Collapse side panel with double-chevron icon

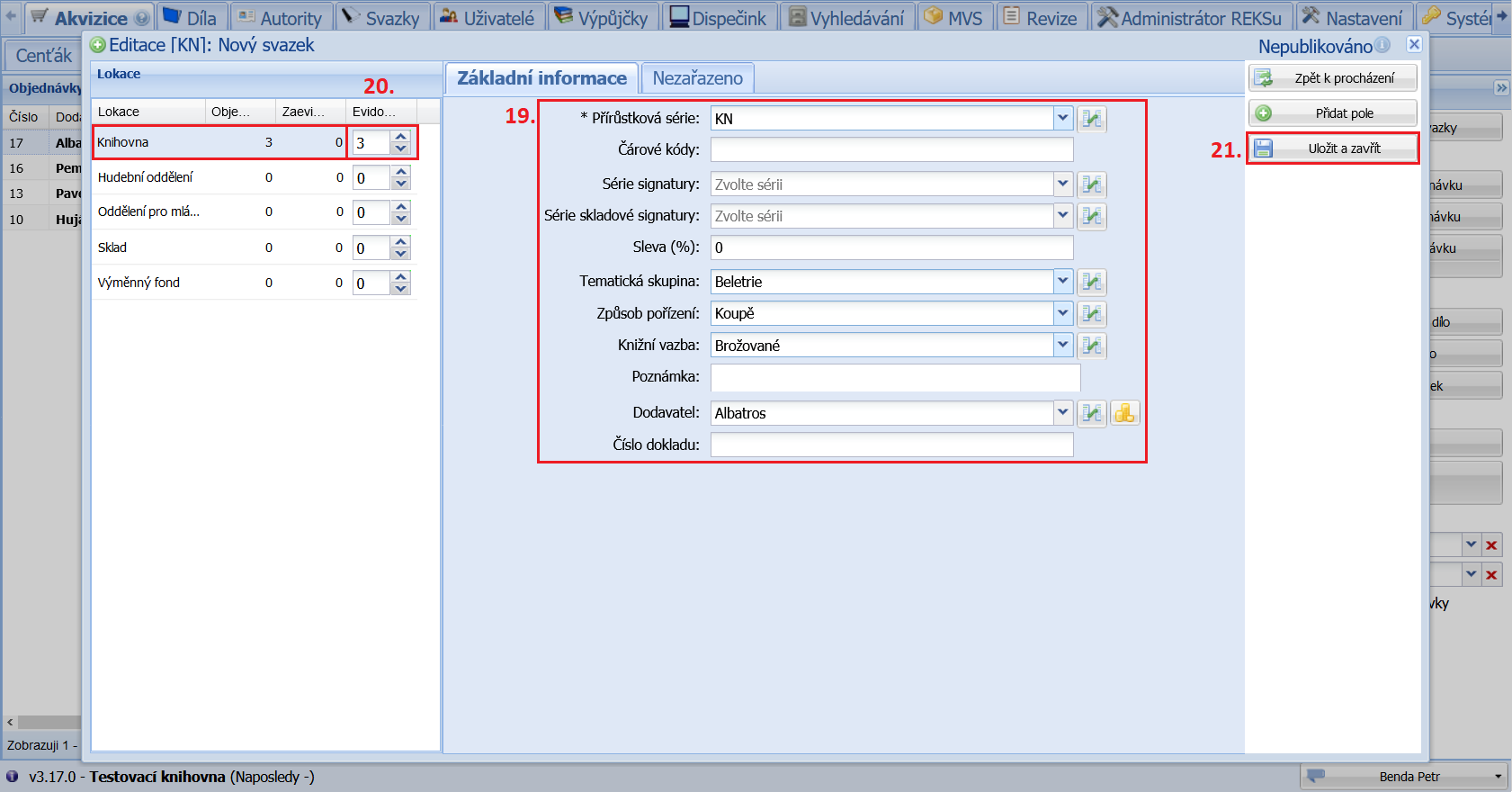click(1501, 87)
